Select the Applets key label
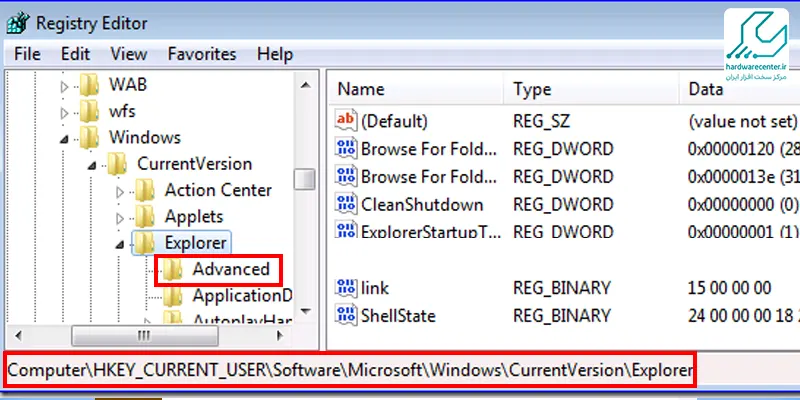Image resolution: width=800 pixels, height=400 pixels. (194, 217)
